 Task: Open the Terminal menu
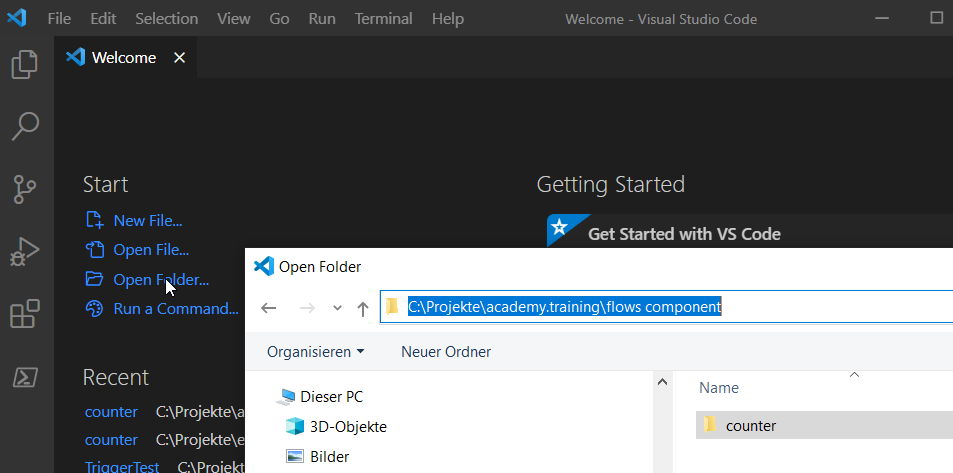(383, 19)
